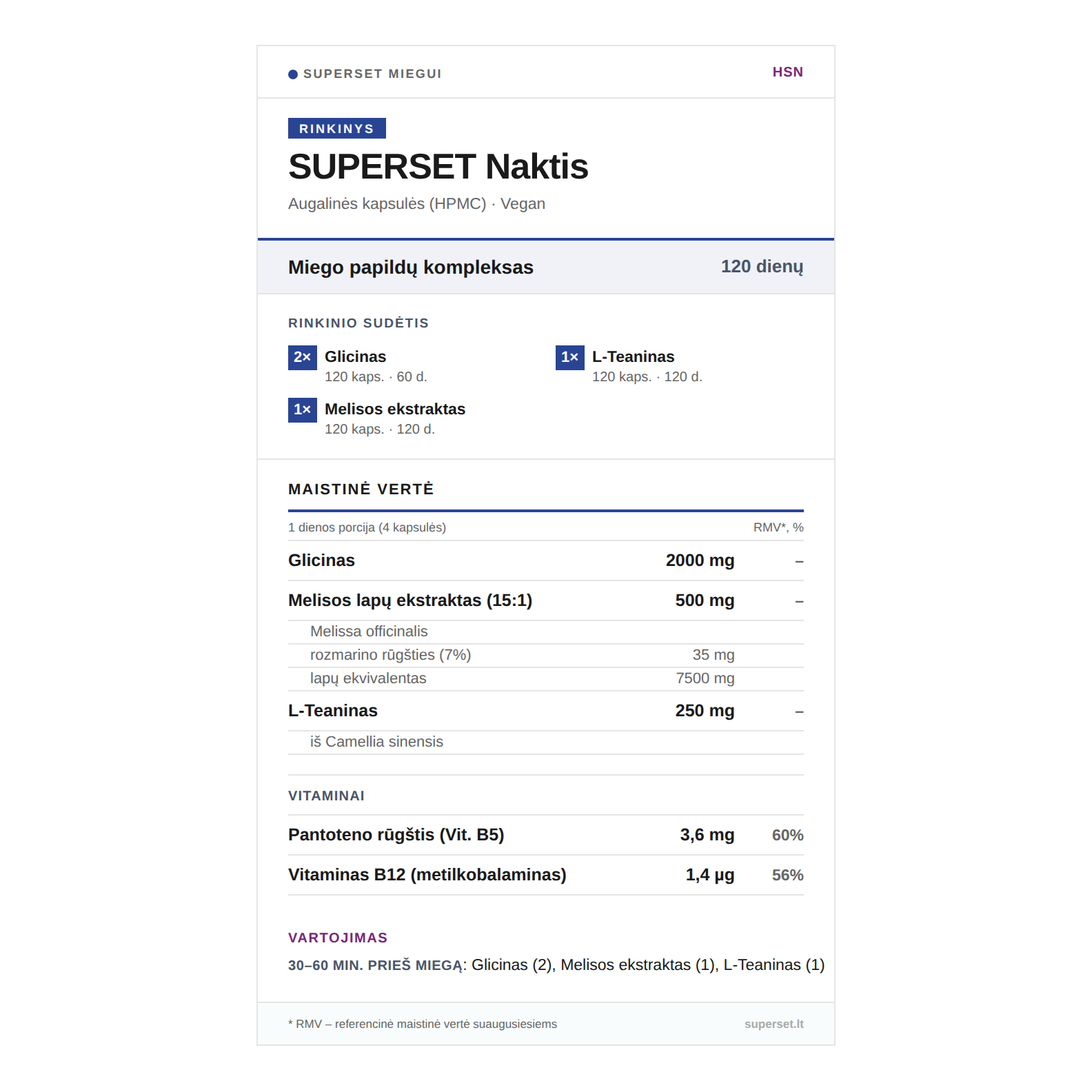Click the 1× badge beside Melisos ekstraktas

302,410
